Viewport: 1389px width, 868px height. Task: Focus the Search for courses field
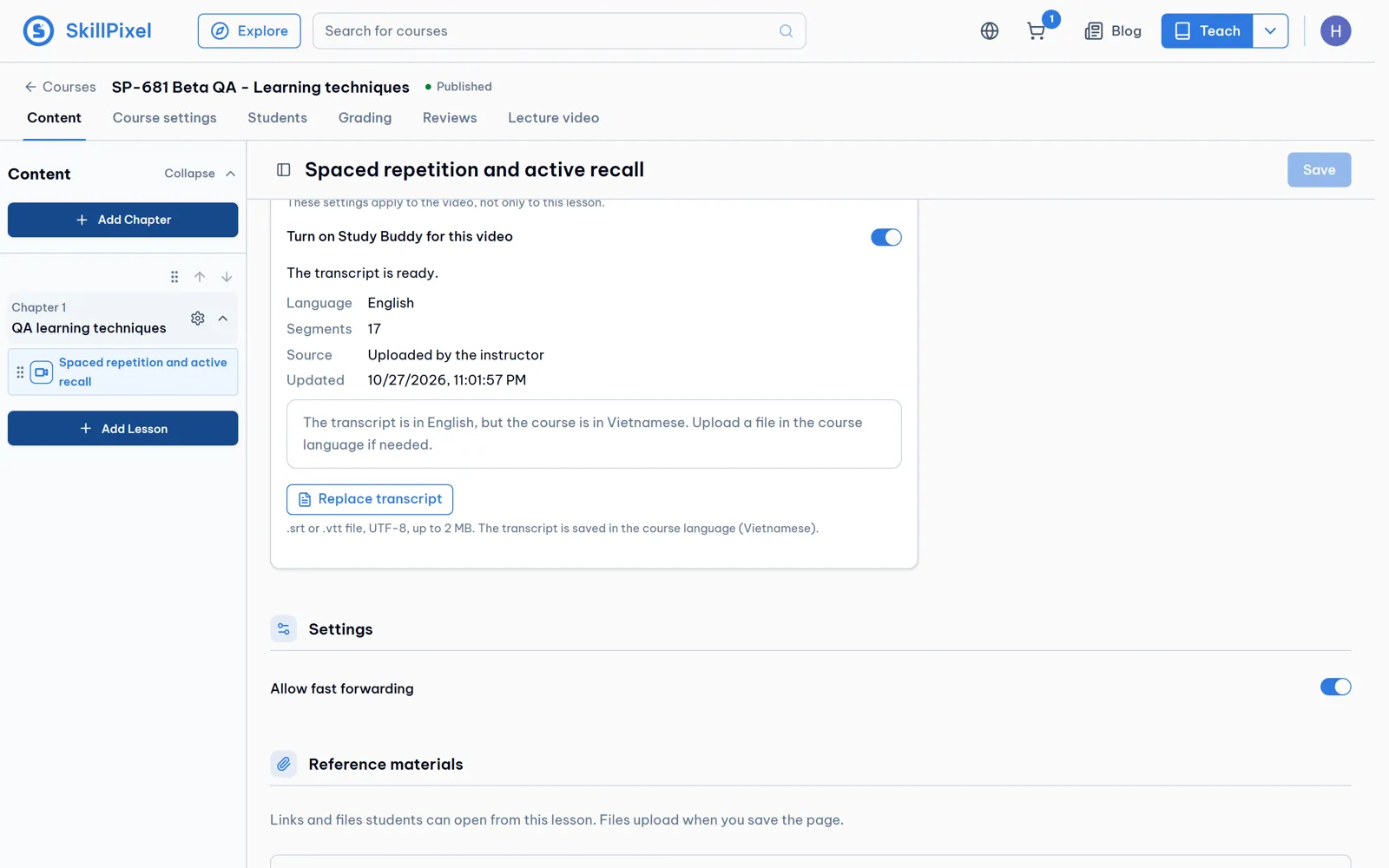(559, 31)
